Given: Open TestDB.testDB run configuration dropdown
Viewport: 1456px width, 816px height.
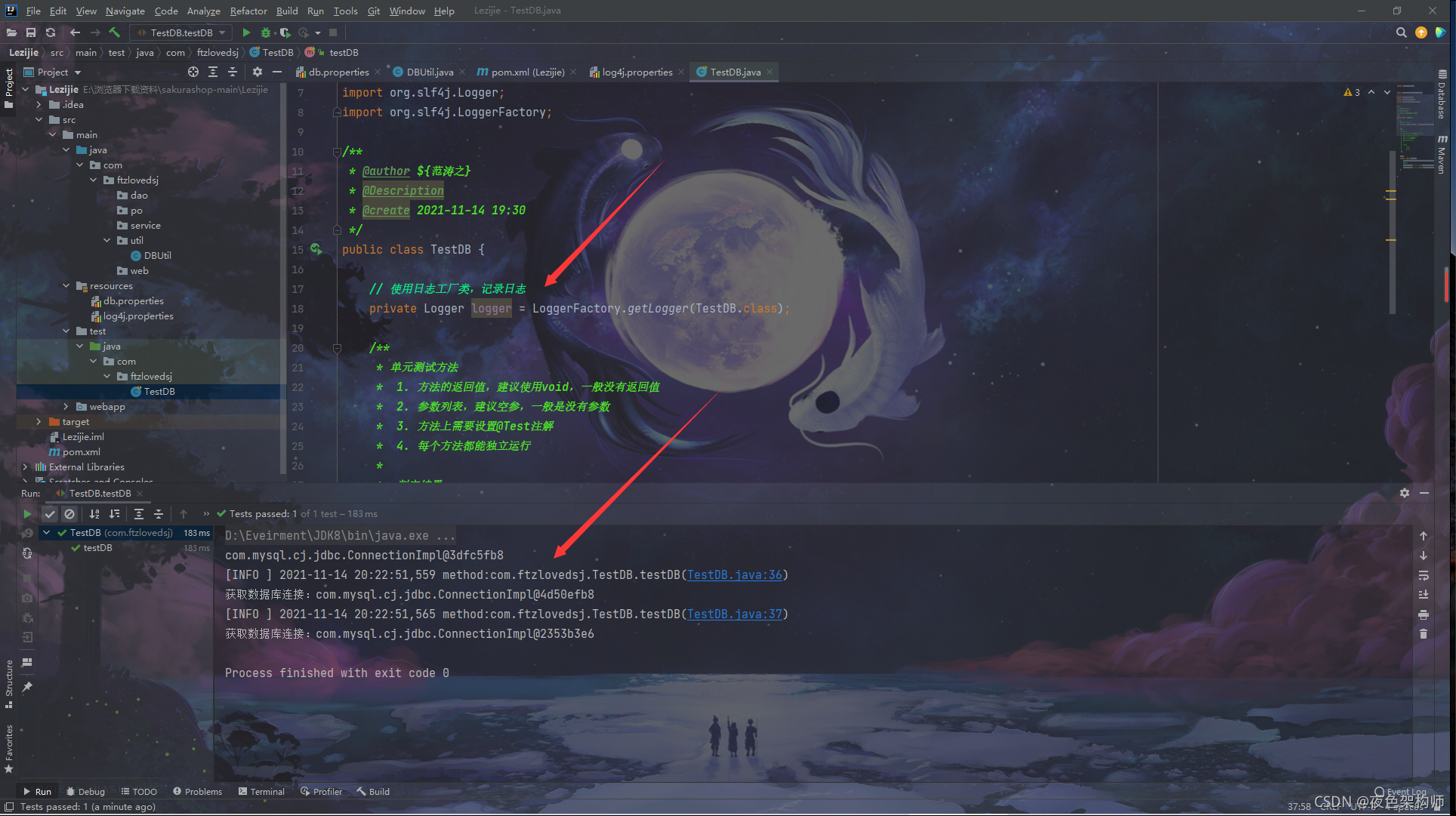Looking at the screenshot, I should [x=181, y=32].
